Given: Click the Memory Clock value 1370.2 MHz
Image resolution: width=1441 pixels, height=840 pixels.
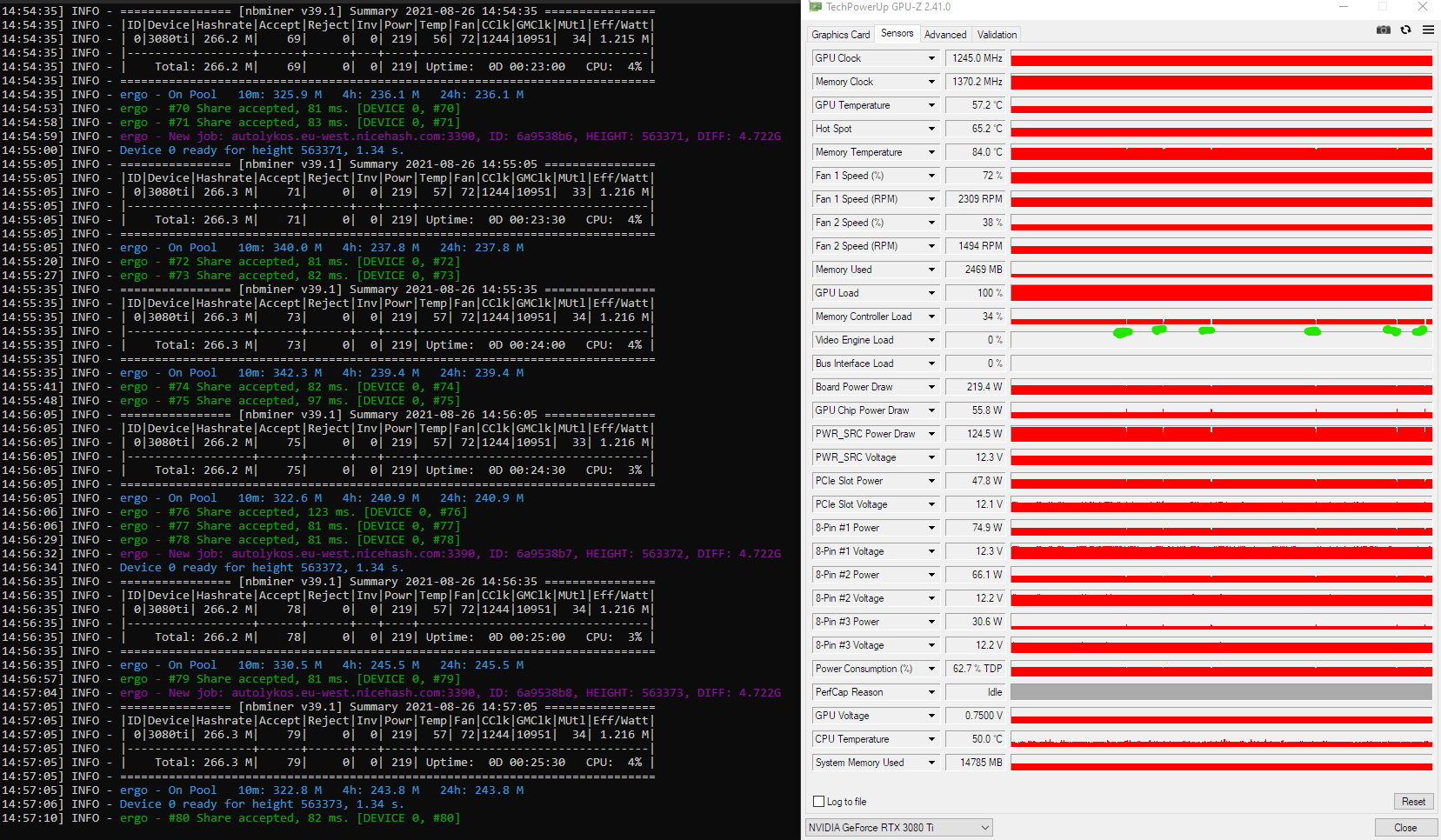Looking at the screenshot, I should coord(976,82).
